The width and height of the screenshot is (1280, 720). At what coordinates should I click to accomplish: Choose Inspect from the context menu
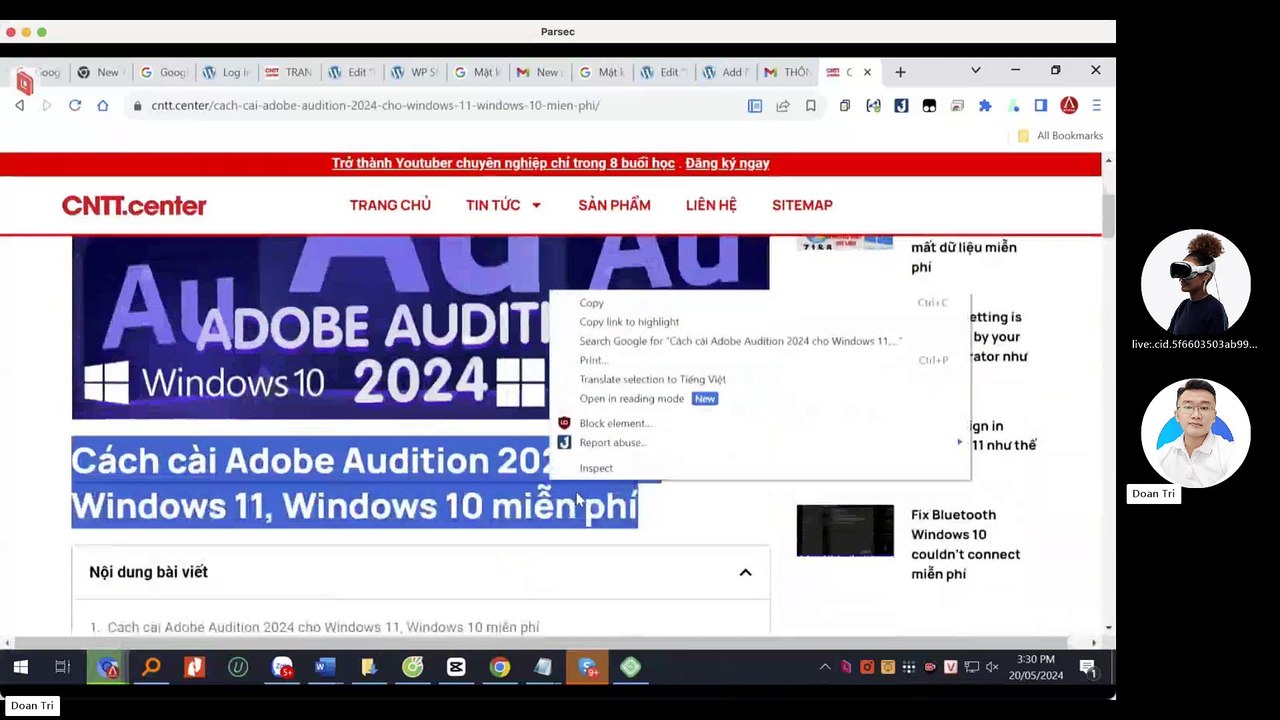(760, 468)
